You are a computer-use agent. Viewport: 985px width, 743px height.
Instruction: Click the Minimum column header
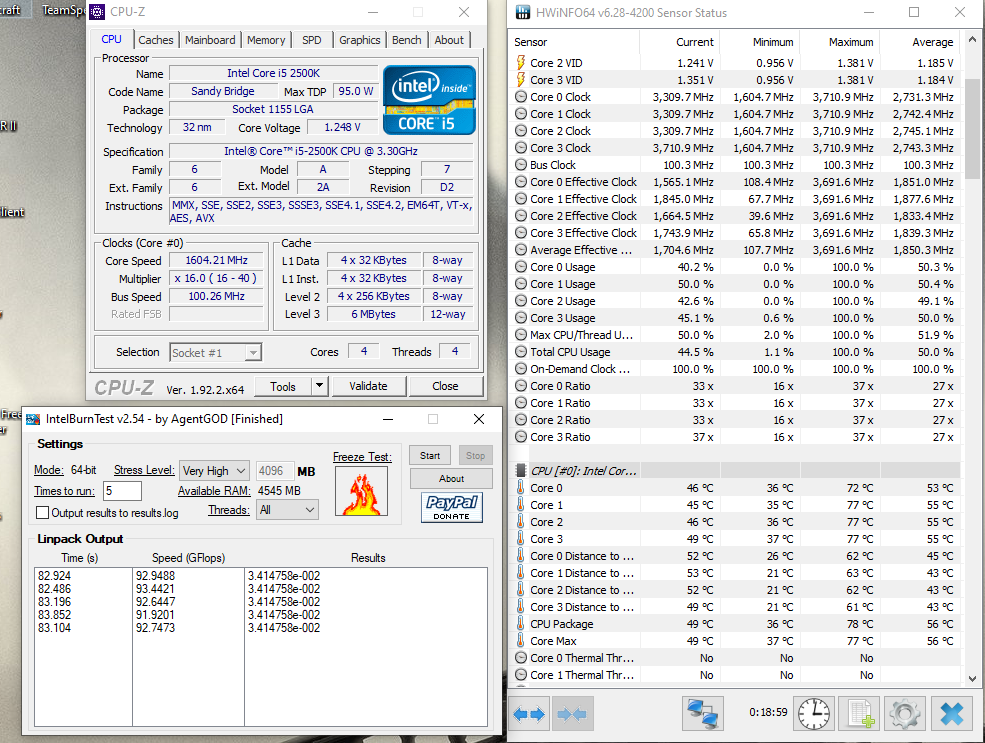[759, 42]
